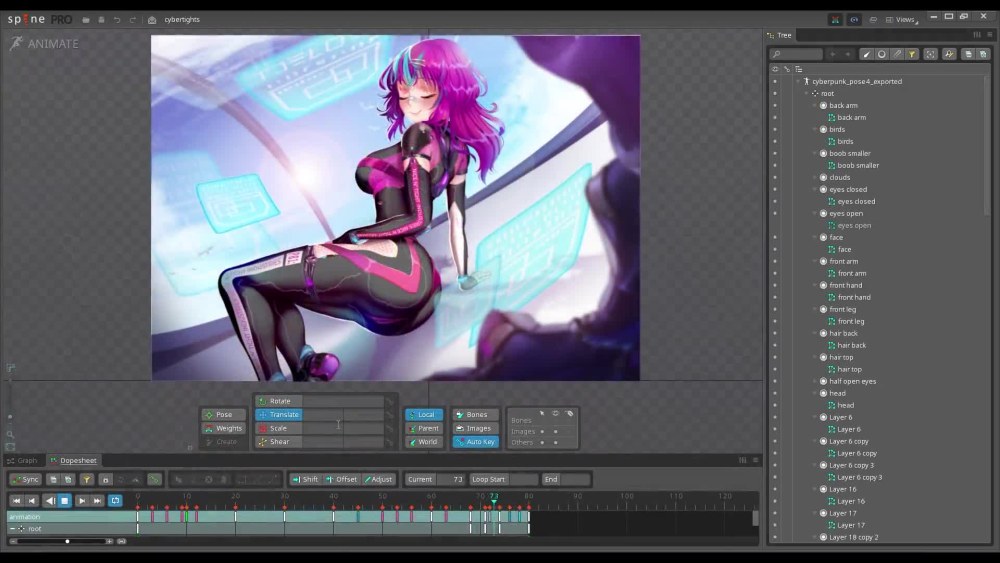The height and width of the screenshot is (563, 1000).
Task: Click the ANIMATE mode switch label
Action: (x=44, y=44)
